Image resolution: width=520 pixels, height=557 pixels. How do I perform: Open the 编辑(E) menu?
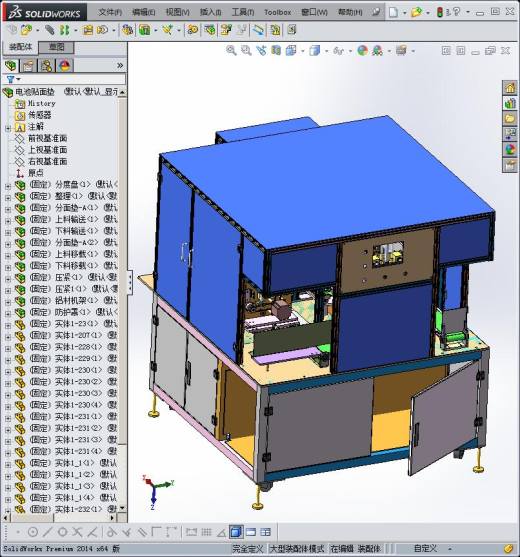point(143,12)
